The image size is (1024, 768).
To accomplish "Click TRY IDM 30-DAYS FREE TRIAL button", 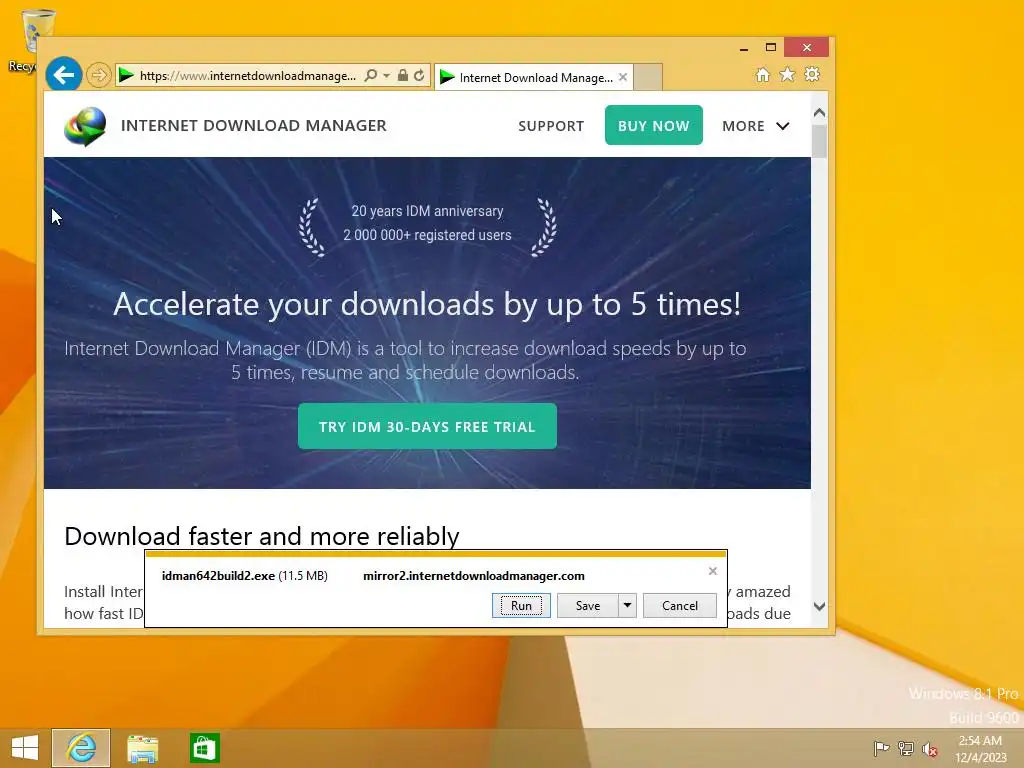I will [x=427, y=426].
